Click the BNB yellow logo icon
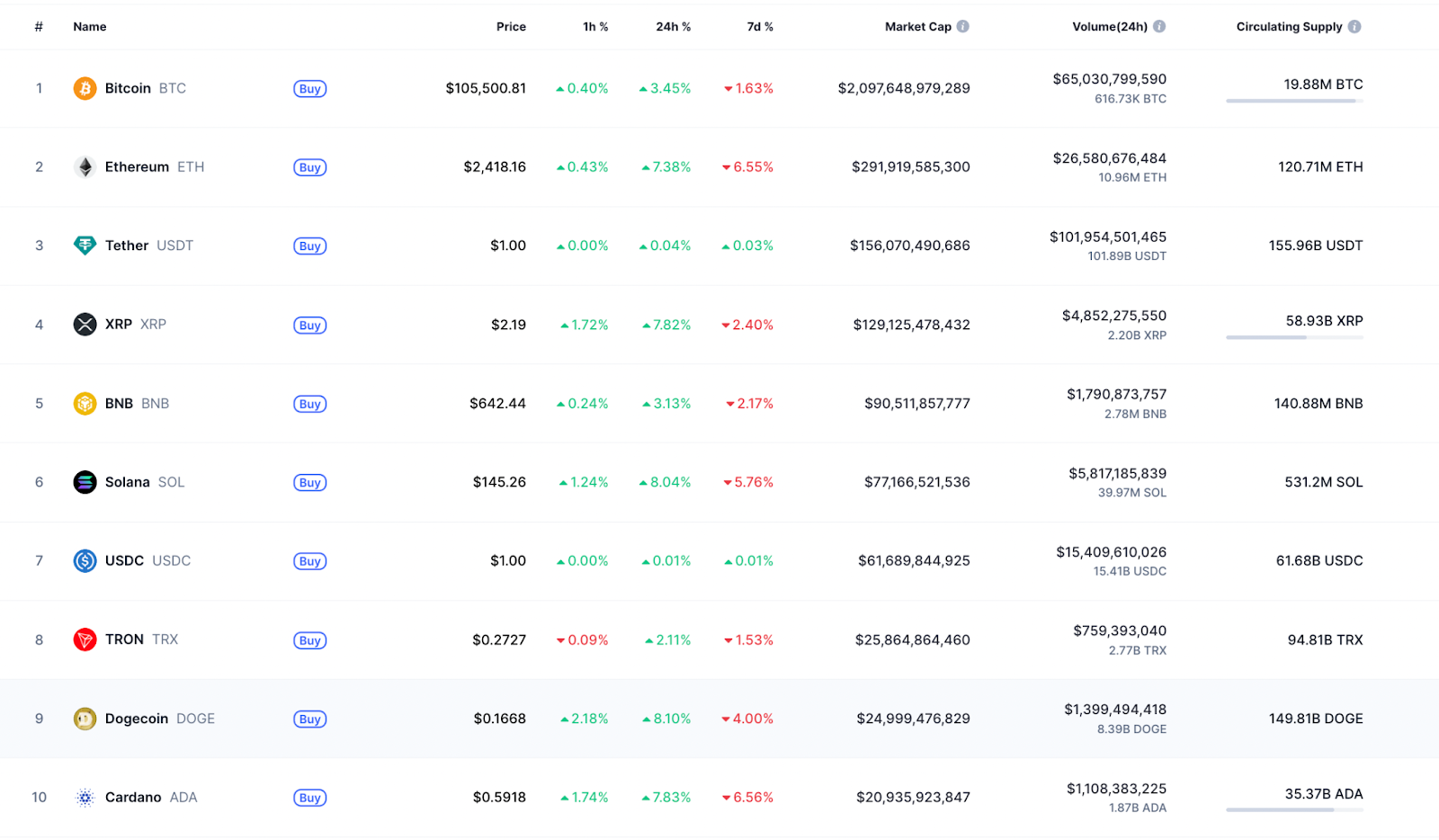1439x840 pixels. pos(85,404)
